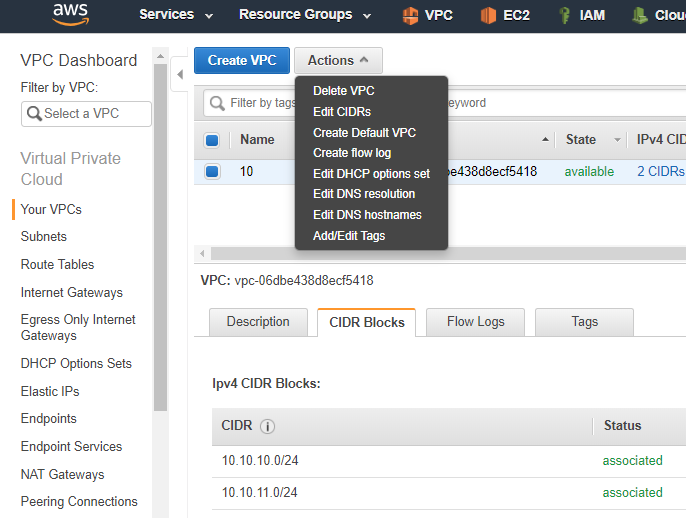
Task: Click the State column header
Action: point(581,140)
